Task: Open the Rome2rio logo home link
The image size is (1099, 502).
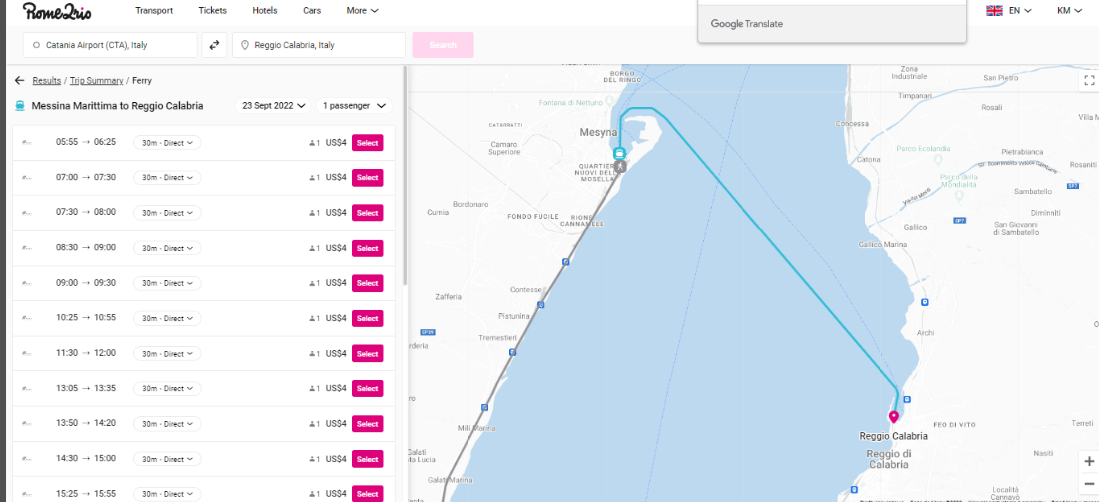Action: coord(57,11)
